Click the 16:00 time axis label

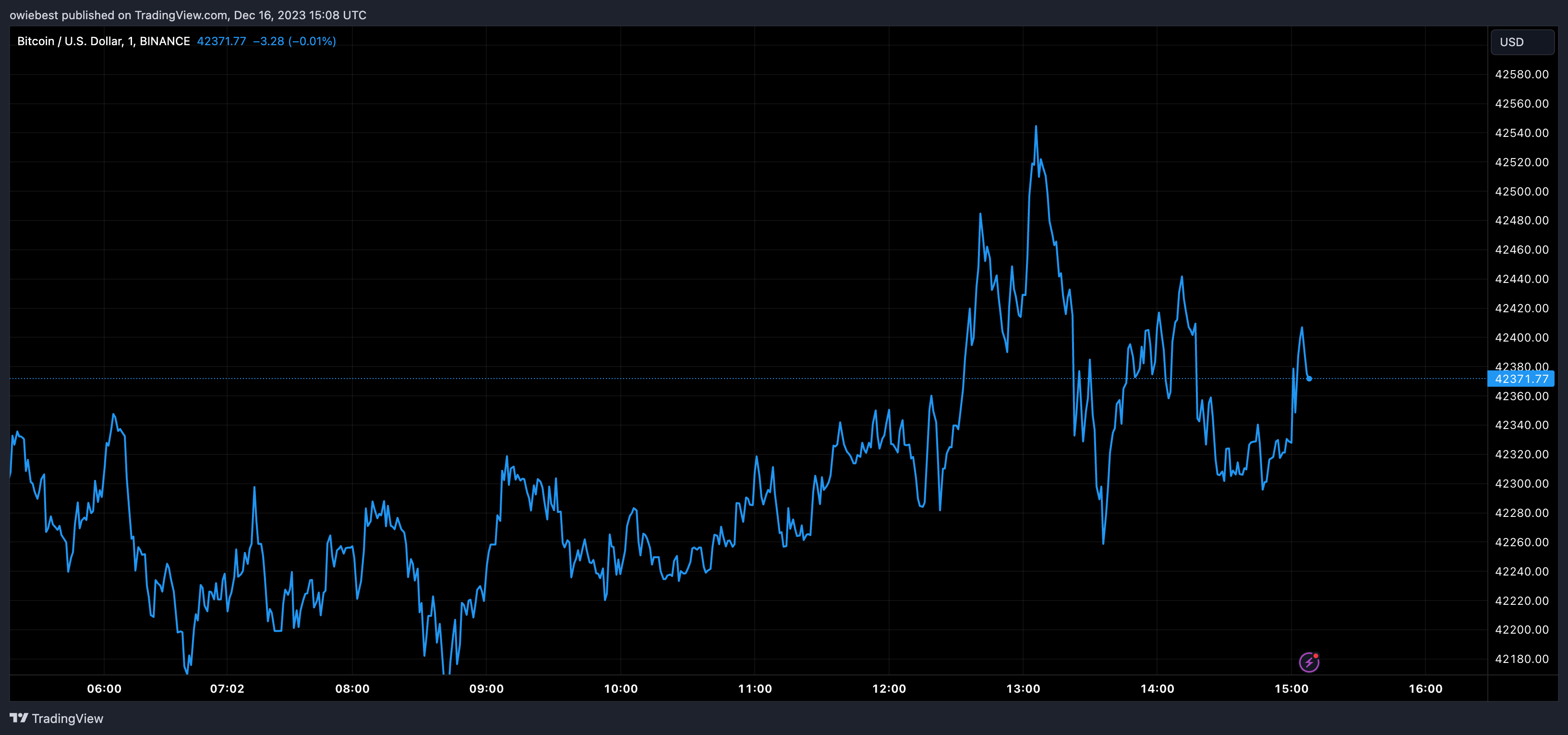coord(1425,689)
